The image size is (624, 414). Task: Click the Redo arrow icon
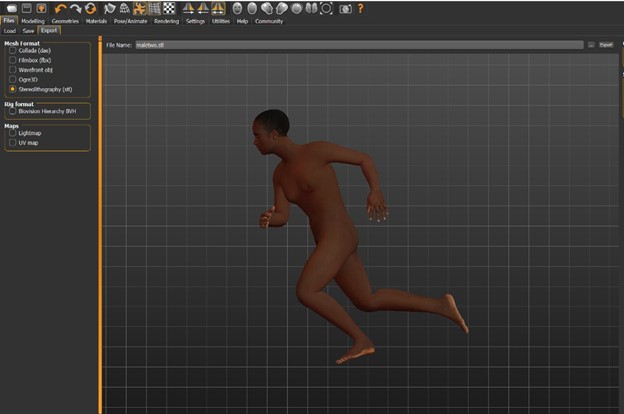pyautogui.click(x=75, y=8)
